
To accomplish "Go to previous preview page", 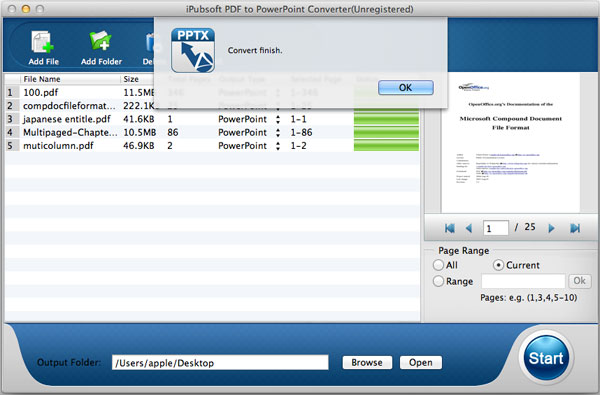I will [x=469, y=229].
